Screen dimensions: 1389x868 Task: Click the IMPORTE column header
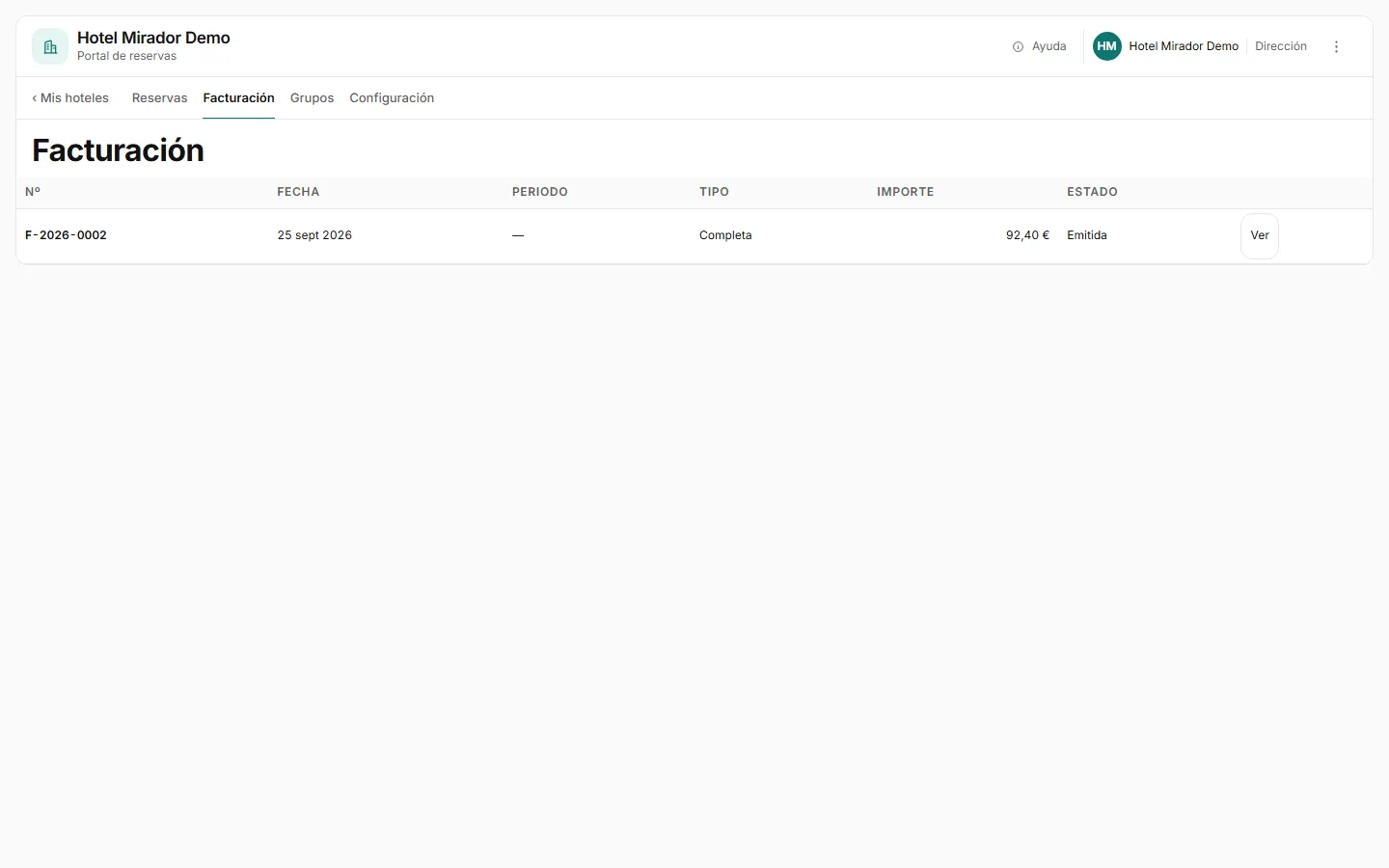pos(905,192)
